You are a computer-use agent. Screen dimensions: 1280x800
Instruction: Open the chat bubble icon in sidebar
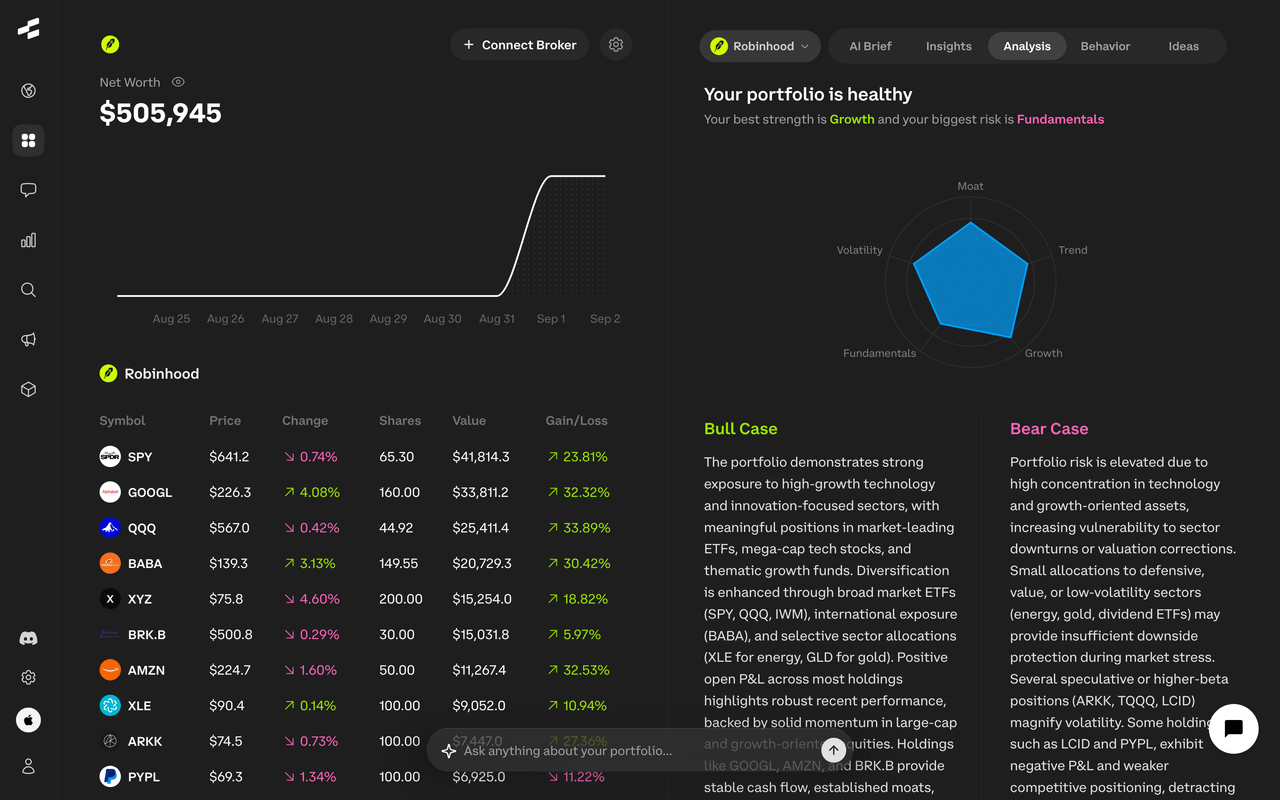tap(28, 190)
